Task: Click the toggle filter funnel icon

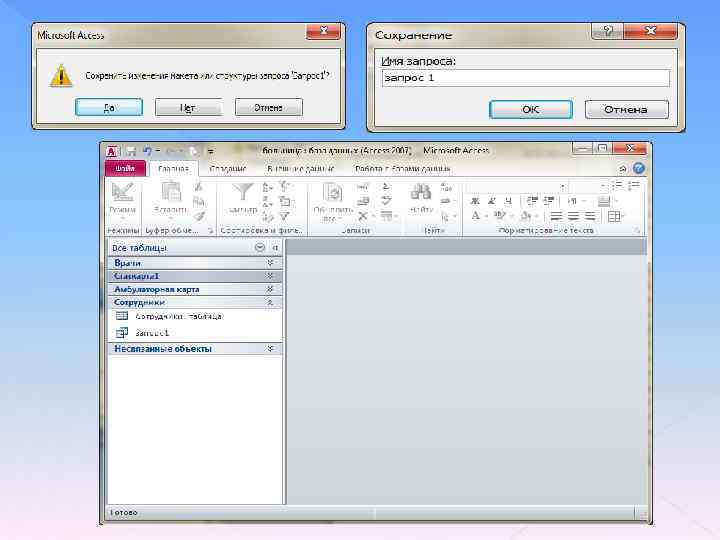Action: tap(285, 216)
